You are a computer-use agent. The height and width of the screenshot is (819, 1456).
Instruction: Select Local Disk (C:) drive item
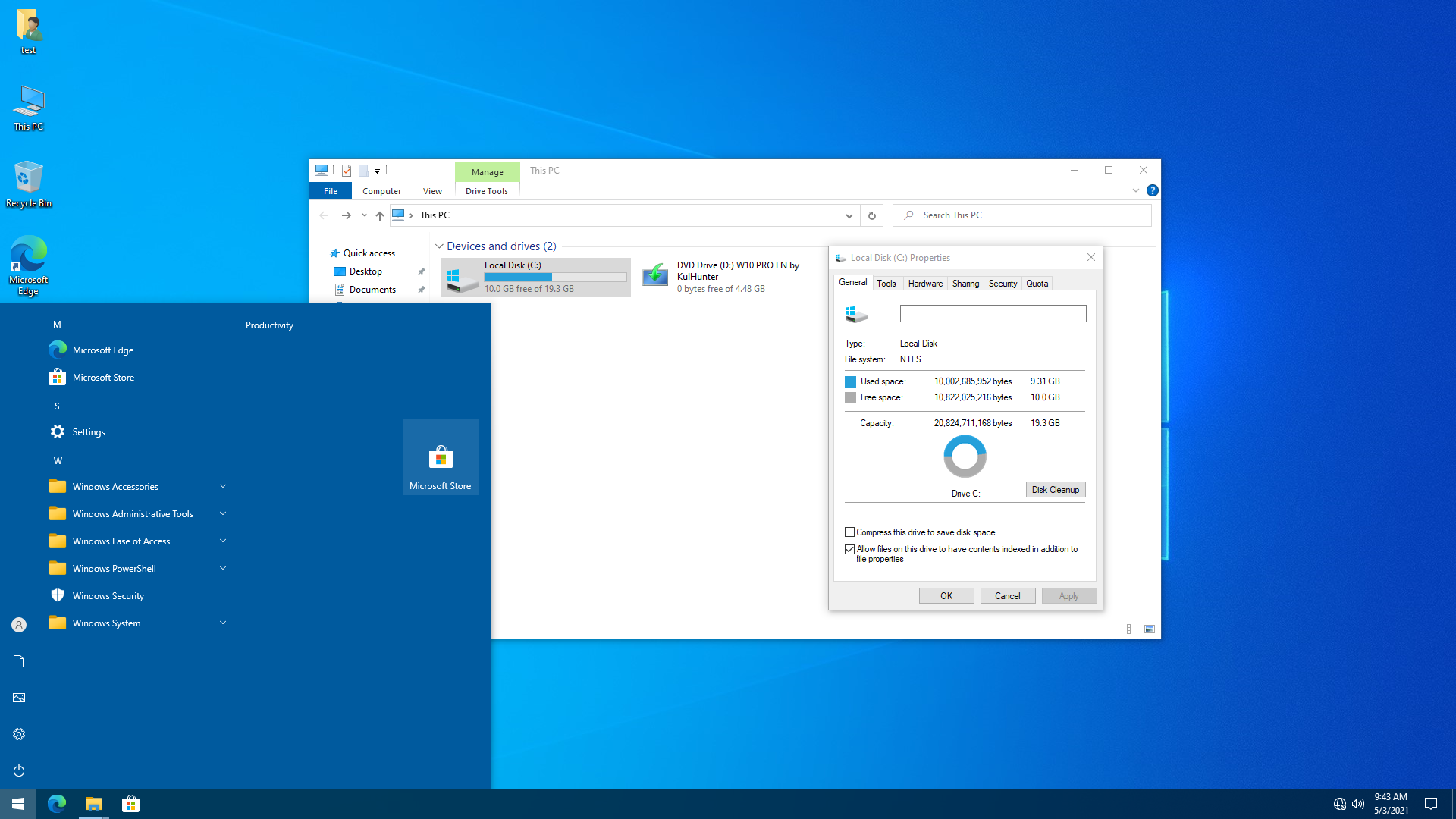coord(536,277)
